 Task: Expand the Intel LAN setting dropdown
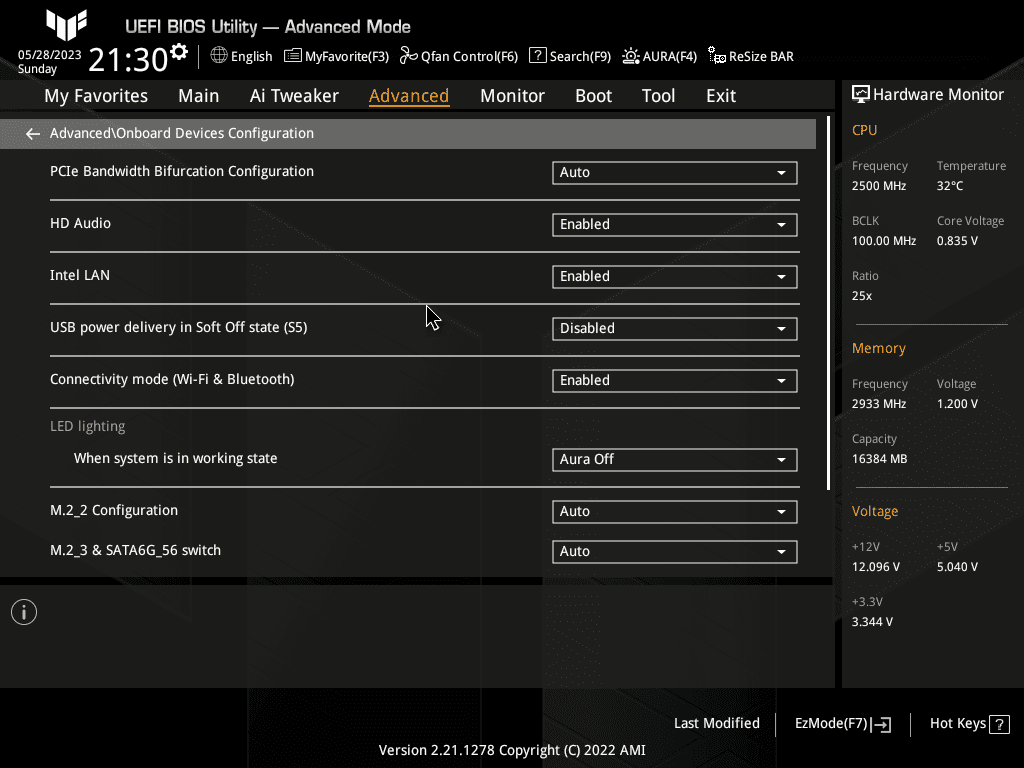pyautogui.click(x=674, y=277)
